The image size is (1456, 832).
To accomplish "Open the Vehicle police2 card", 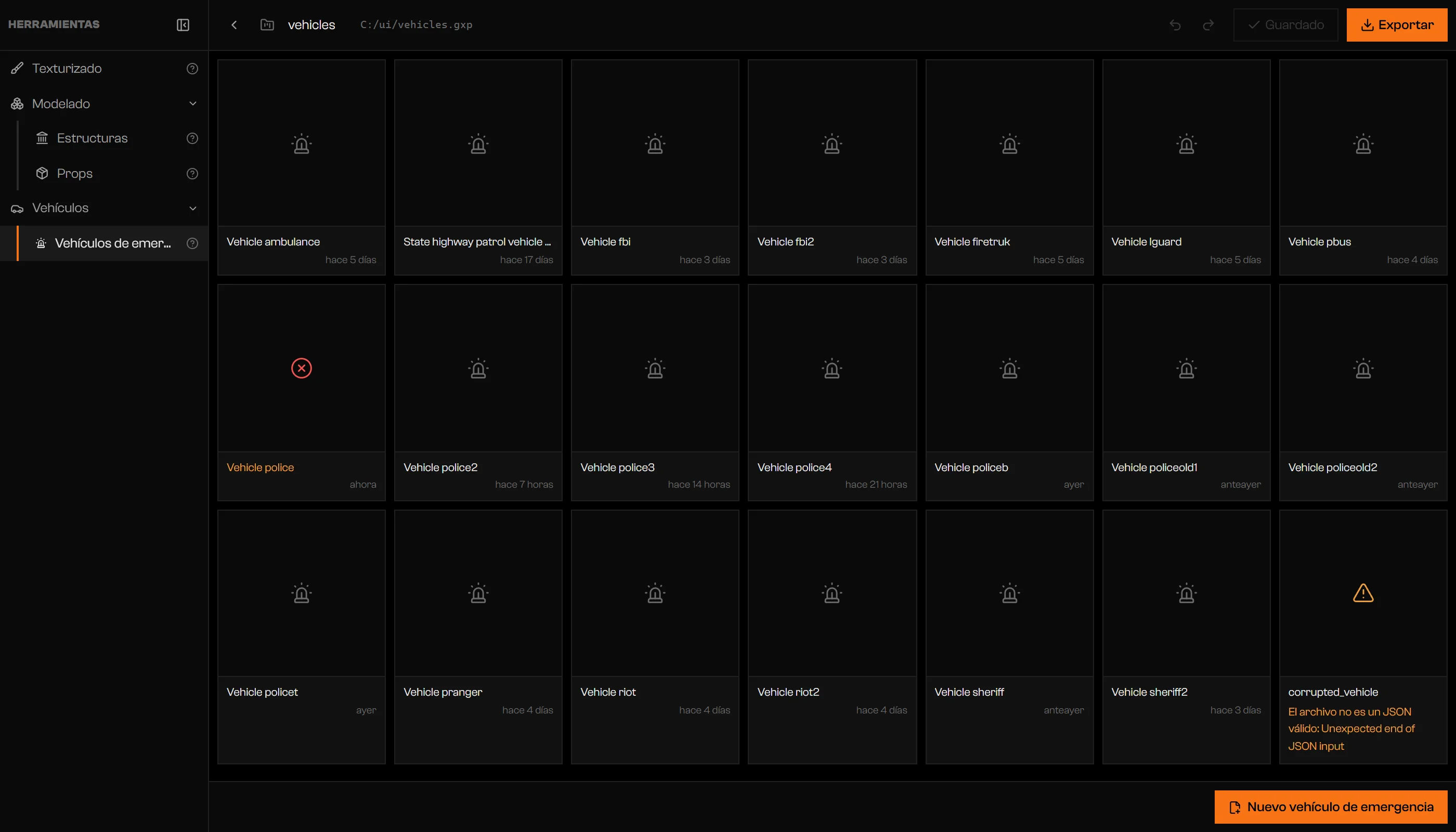I will [x=478, y=393].
